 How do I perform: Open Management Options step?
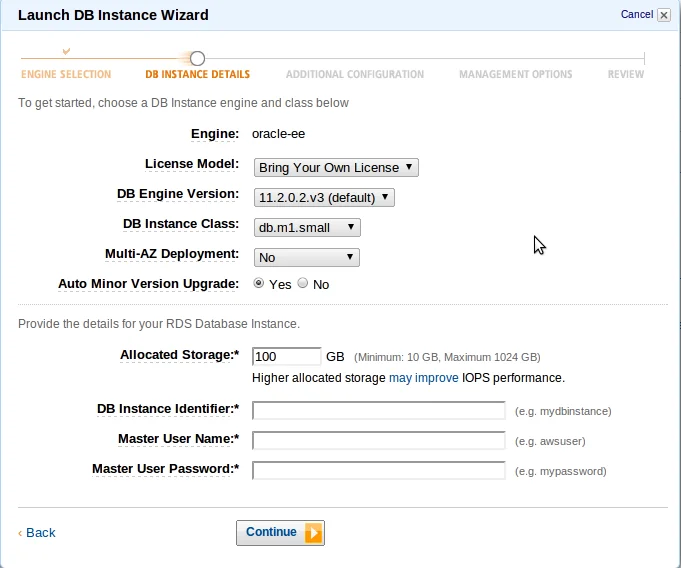[516, 74]
